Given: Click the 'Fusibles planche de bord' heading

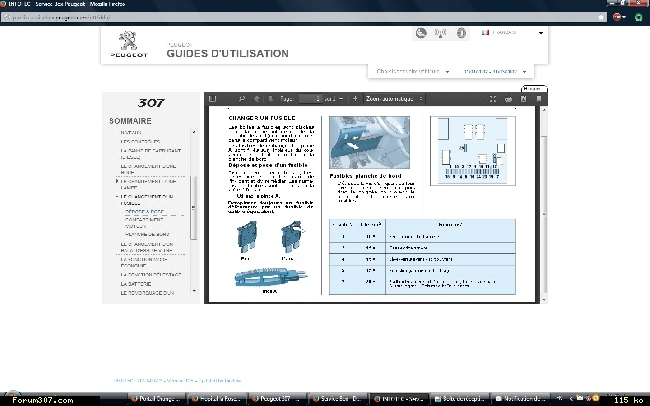Looking at the screenshot, I should pyautogui.click(x=365, y=176).
